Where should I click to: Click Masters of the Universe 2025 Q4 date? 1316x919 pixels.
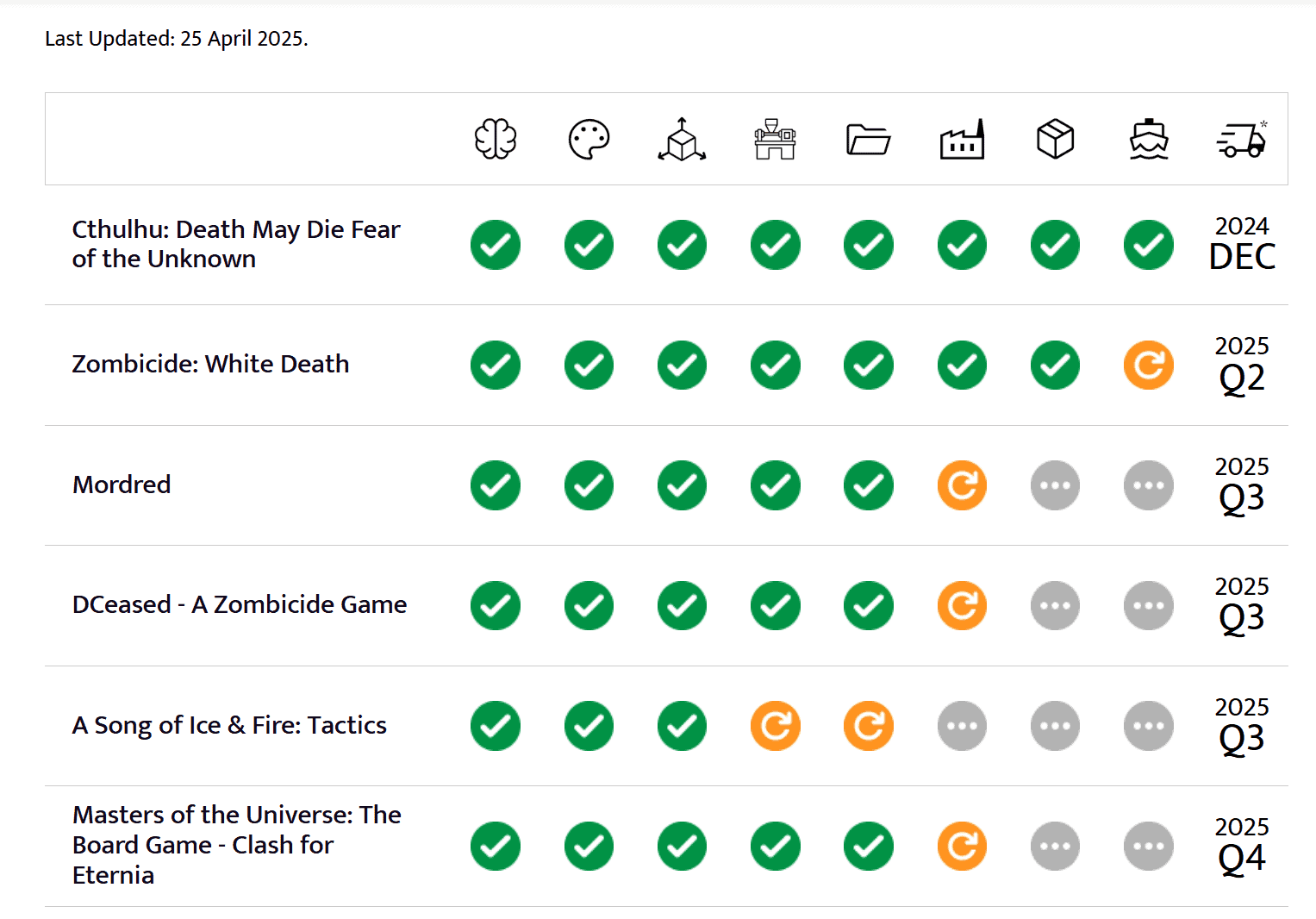[x=1242, y=846]
